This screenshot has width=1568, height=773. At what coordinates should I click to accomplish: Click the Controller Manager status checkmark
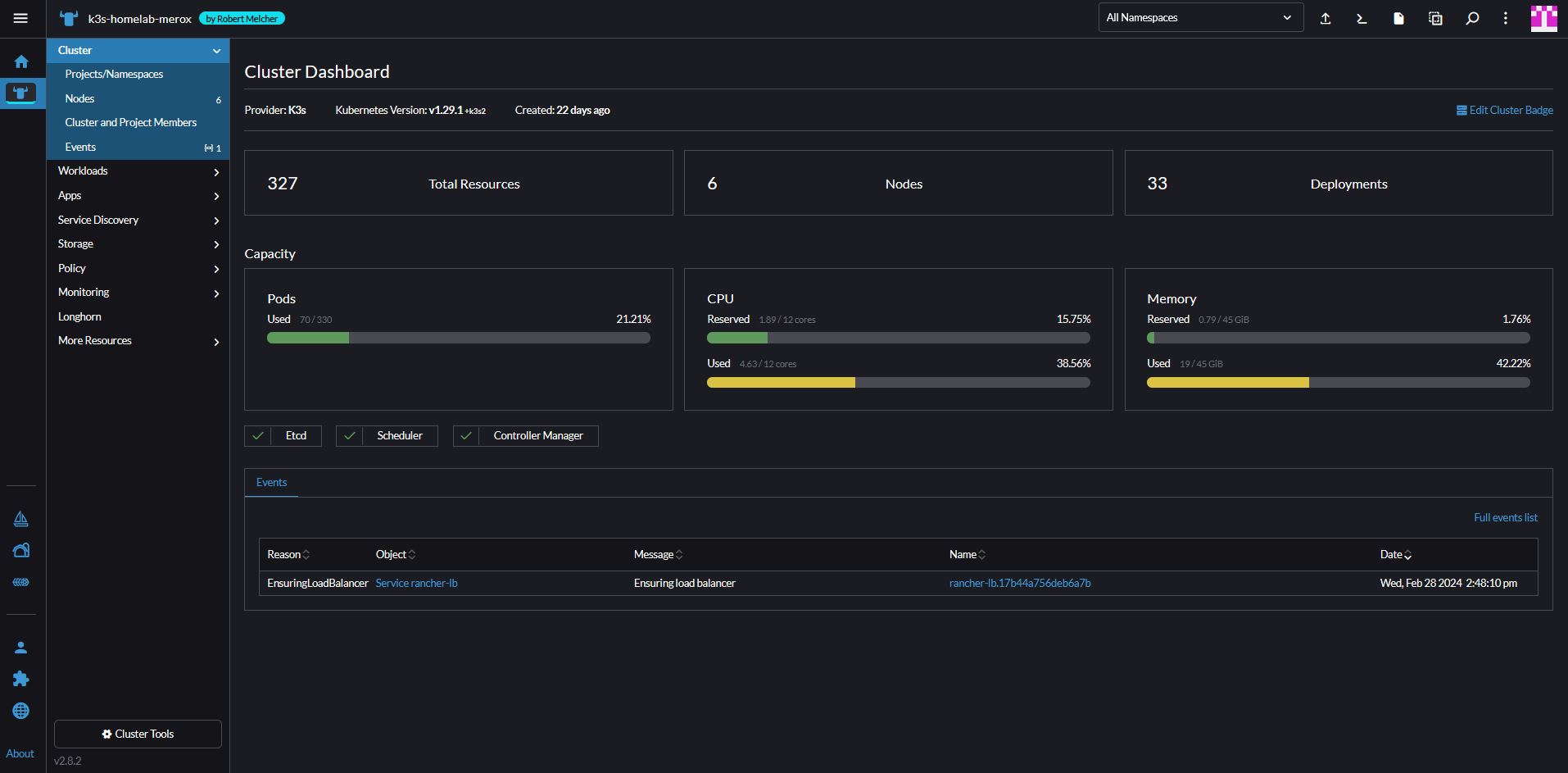coord(466,436)
